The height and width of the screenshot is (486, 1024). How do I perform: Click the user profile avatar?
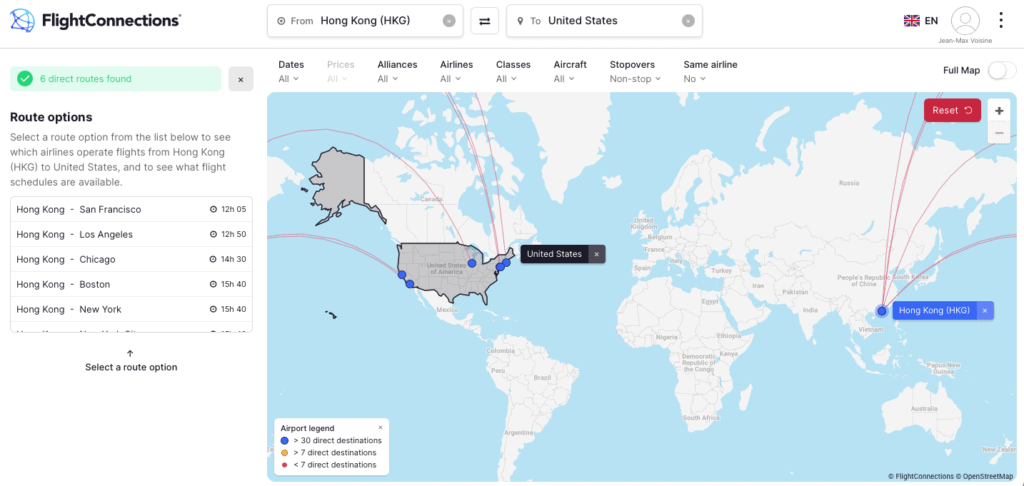coord(965,20)
